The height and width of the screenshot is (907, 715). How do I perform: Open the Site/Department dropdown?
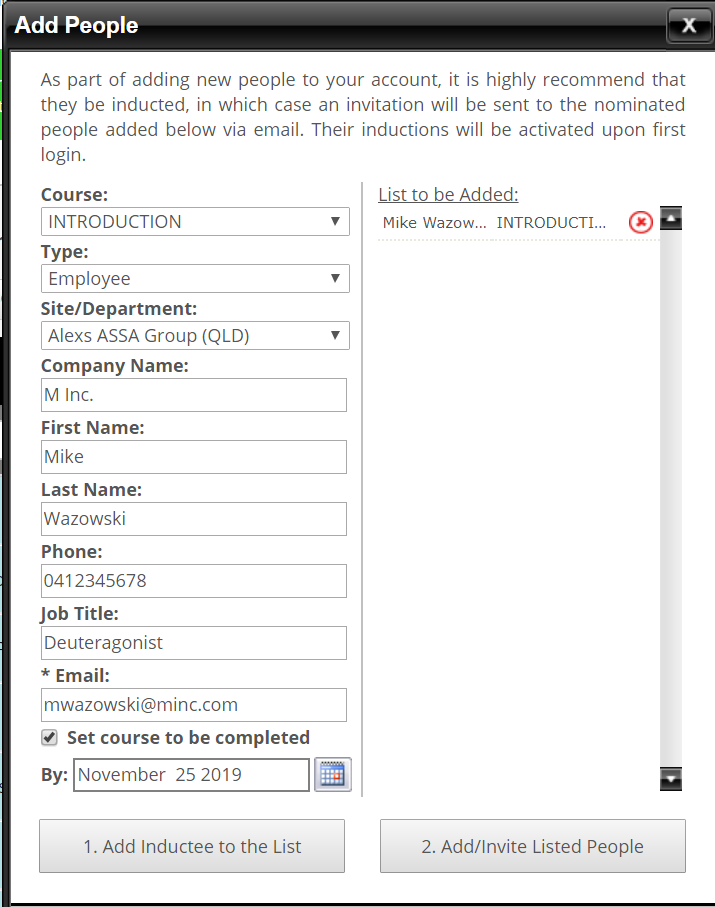pyautogui.click(x=195, y=335)
